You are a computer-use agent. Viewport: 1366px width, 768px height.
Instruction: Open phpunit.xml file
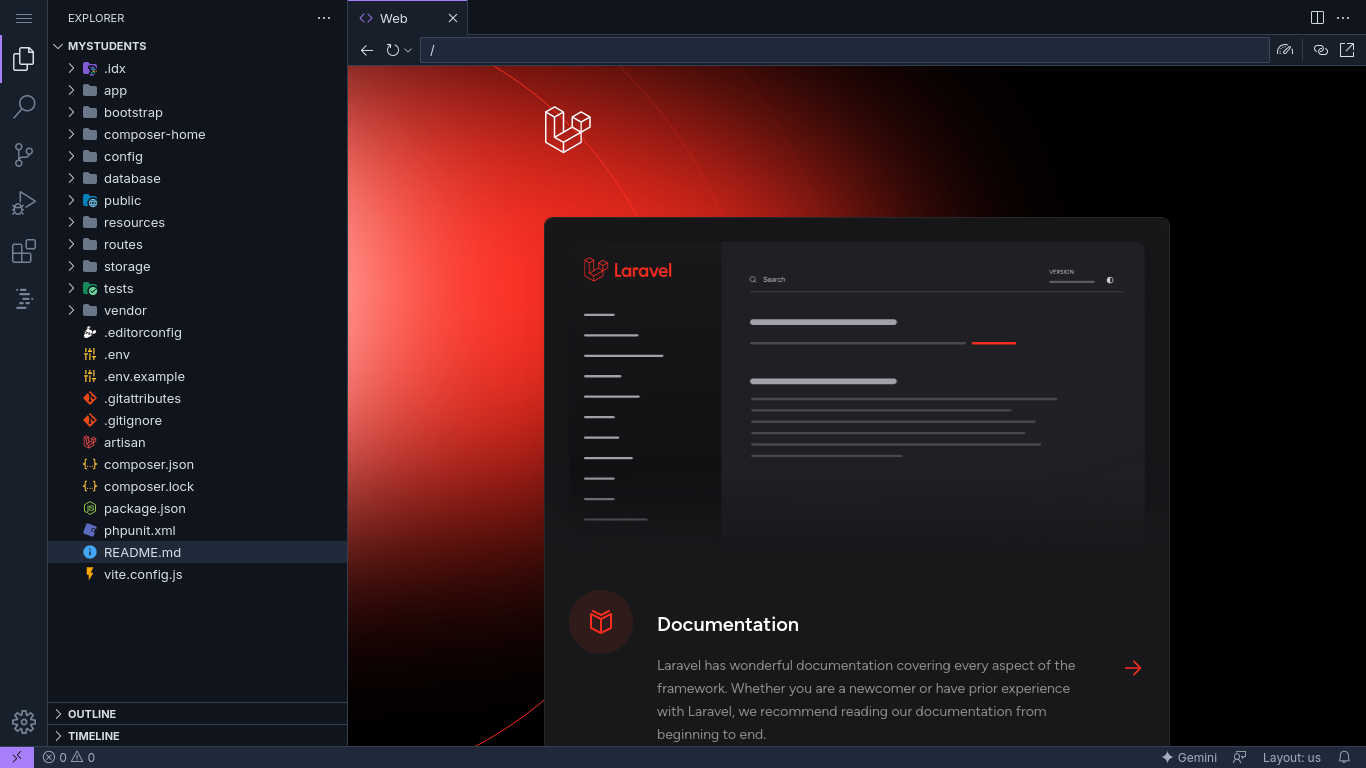[198, 530]
